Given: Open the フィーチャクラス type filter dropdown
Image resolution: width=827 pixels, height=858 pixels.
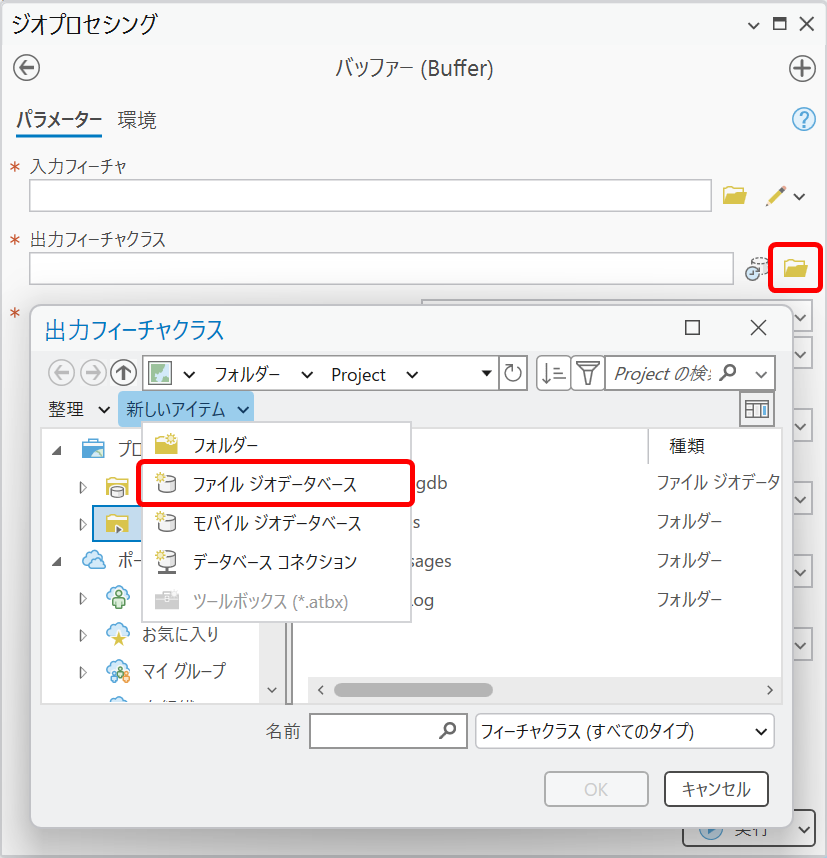Looking at the screenshot, I should pyautogui.click(x=625, y=731).
